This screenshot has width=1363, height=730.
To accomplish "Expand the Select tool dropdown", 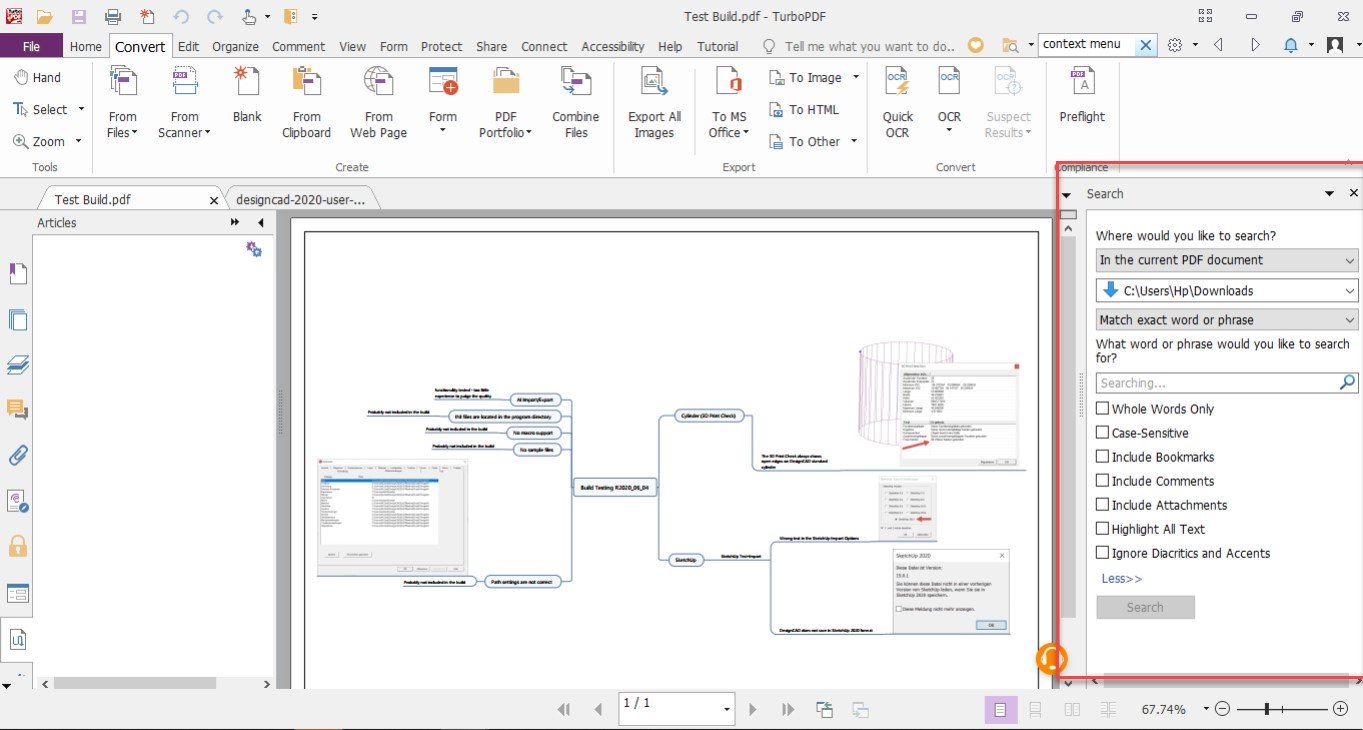I will [x=81, y=109].
